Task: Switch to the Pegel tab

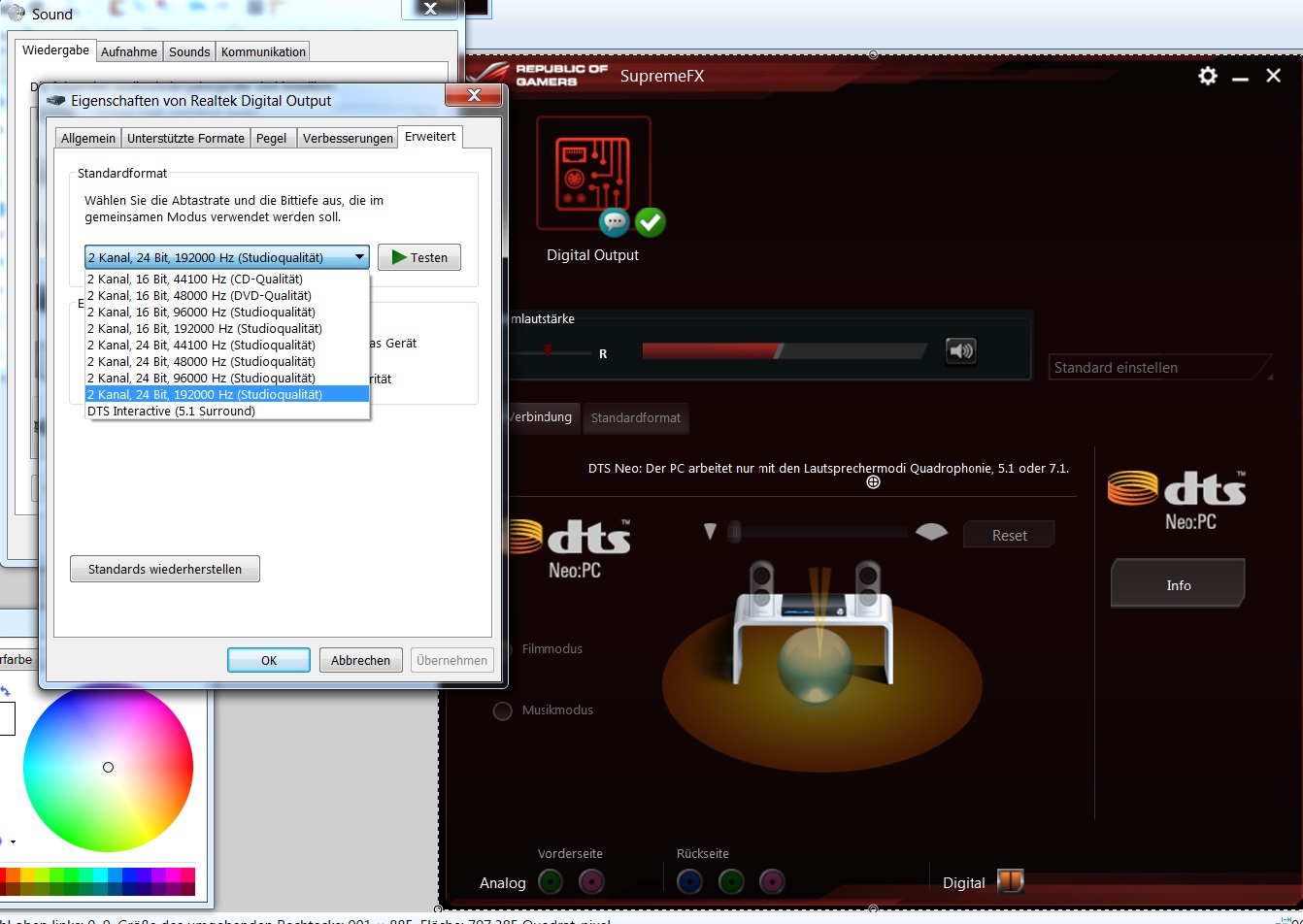Action: [x=272, y=138]
